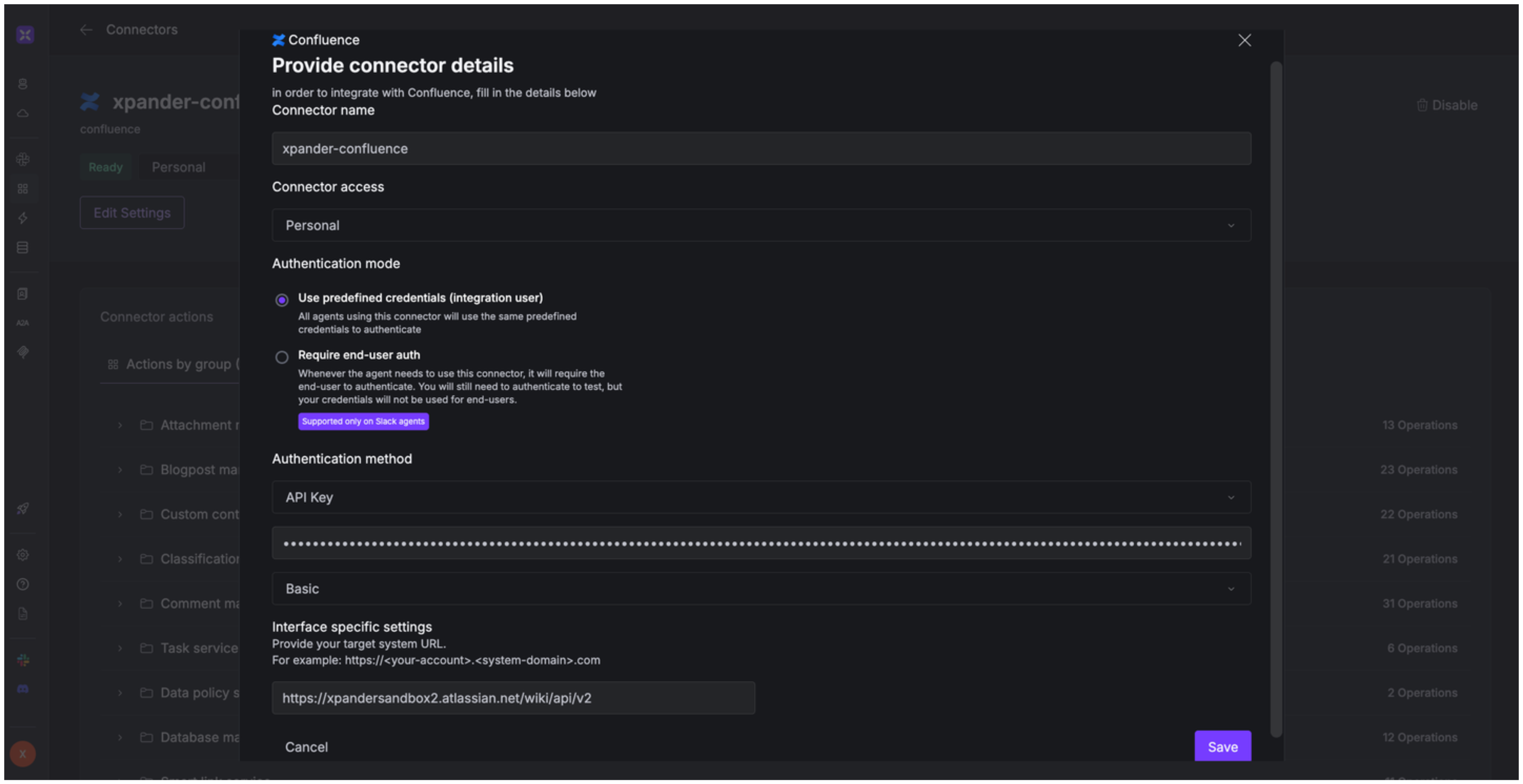Click the target system URL field
The image size is (1523, 784).
512,698
